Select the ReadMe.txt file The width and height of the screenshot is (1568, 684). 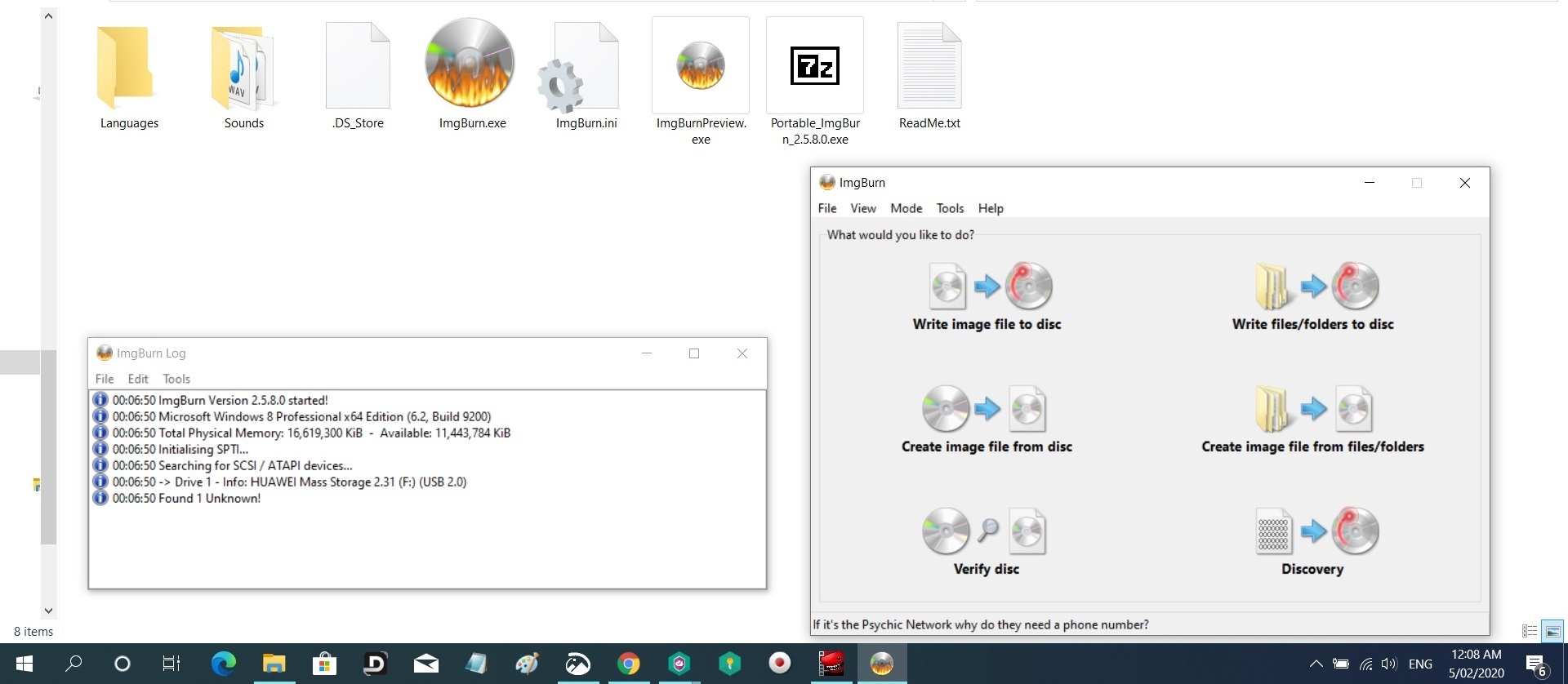tap(929, 77)
